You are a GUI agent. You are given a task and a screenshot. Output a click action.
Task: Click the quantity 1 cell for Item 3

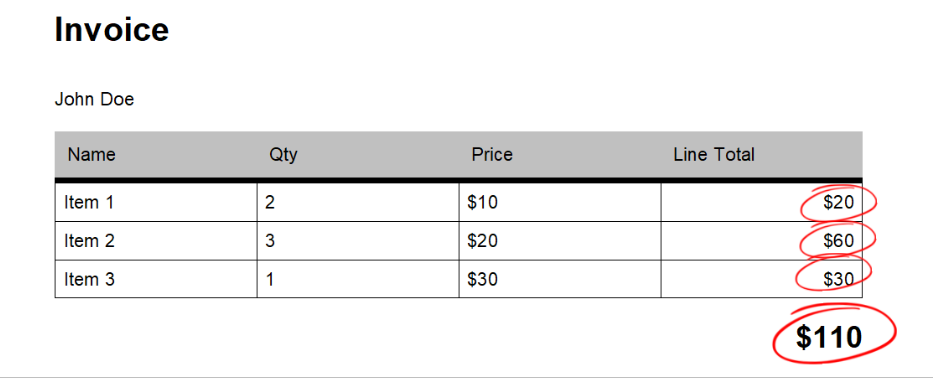358,279
